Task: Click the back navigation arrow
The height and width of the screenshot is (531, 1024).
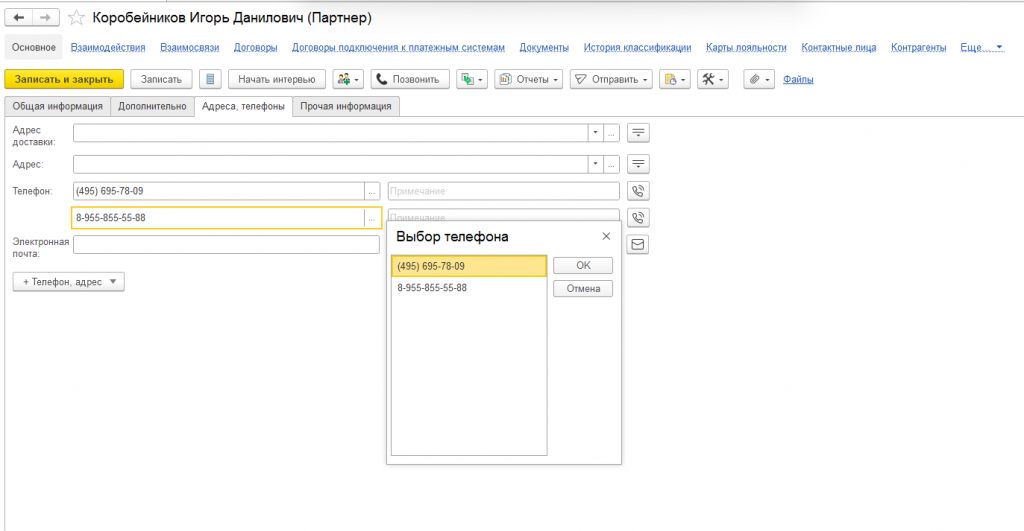Action: click(19, 18)
